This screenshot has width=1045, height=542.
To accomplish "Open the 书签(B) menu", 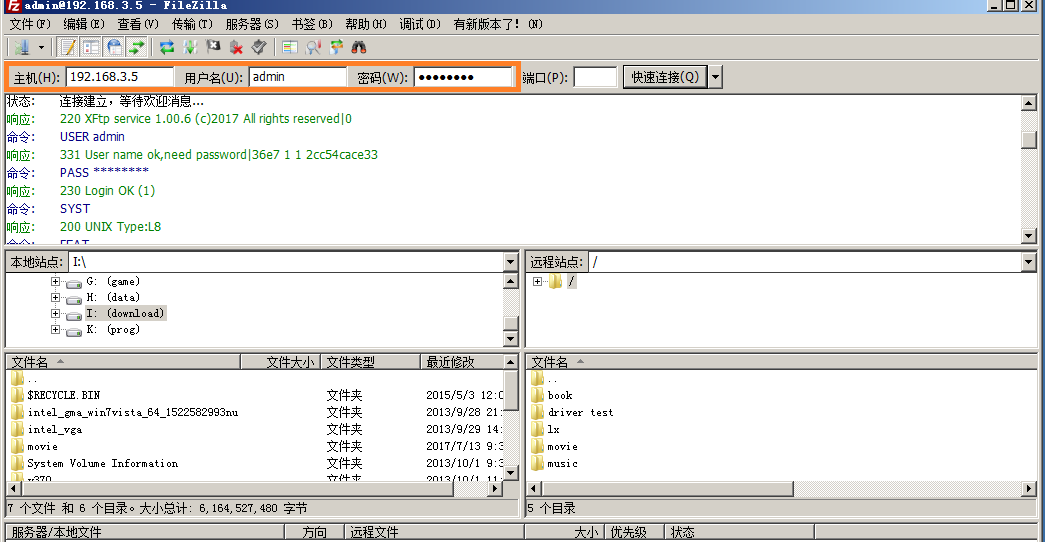I will point(312,24).
